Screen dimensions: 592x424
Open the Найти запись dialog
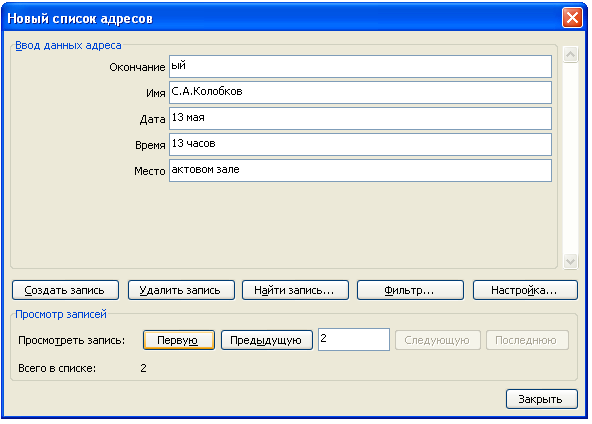pyautogui.click(x=295, y=290)
